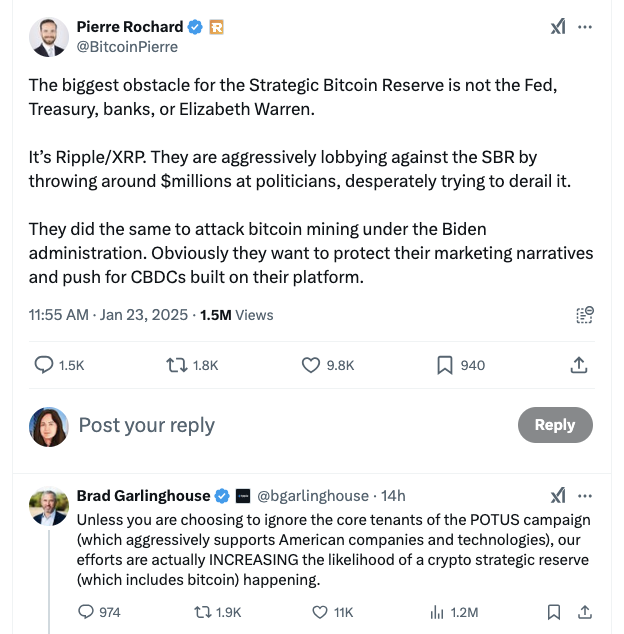624x634 pixels.
Task: View analytics of Brad's reply
Action: (x=437, y=612)
